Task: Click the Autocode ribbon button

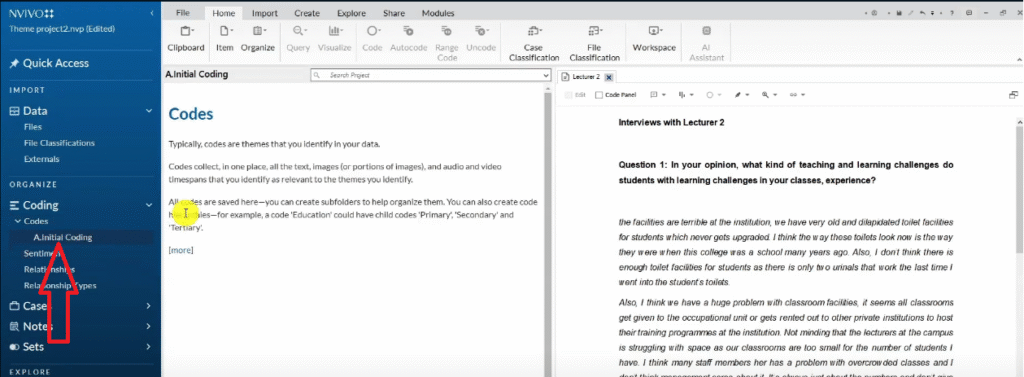Action: [x=409, y=39]
